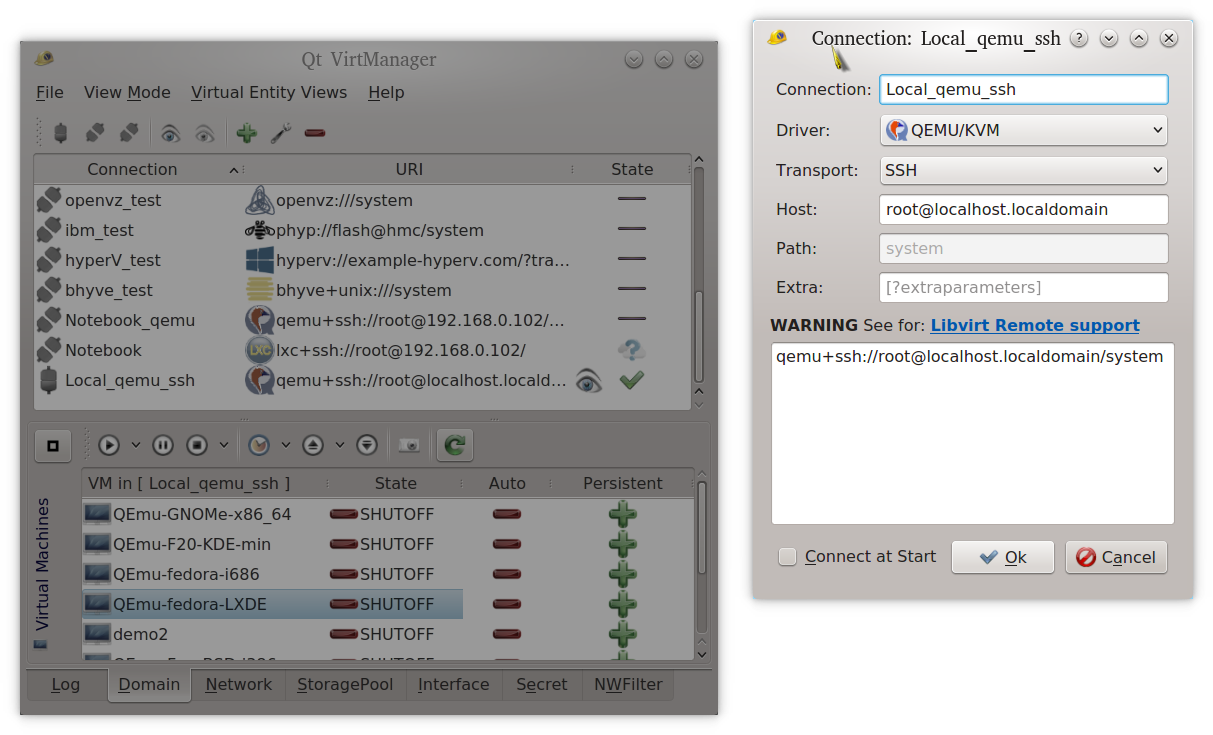Click the green refresh reload icon
The height and width of the screenshot is (735, 1213).
coord(455,445)
